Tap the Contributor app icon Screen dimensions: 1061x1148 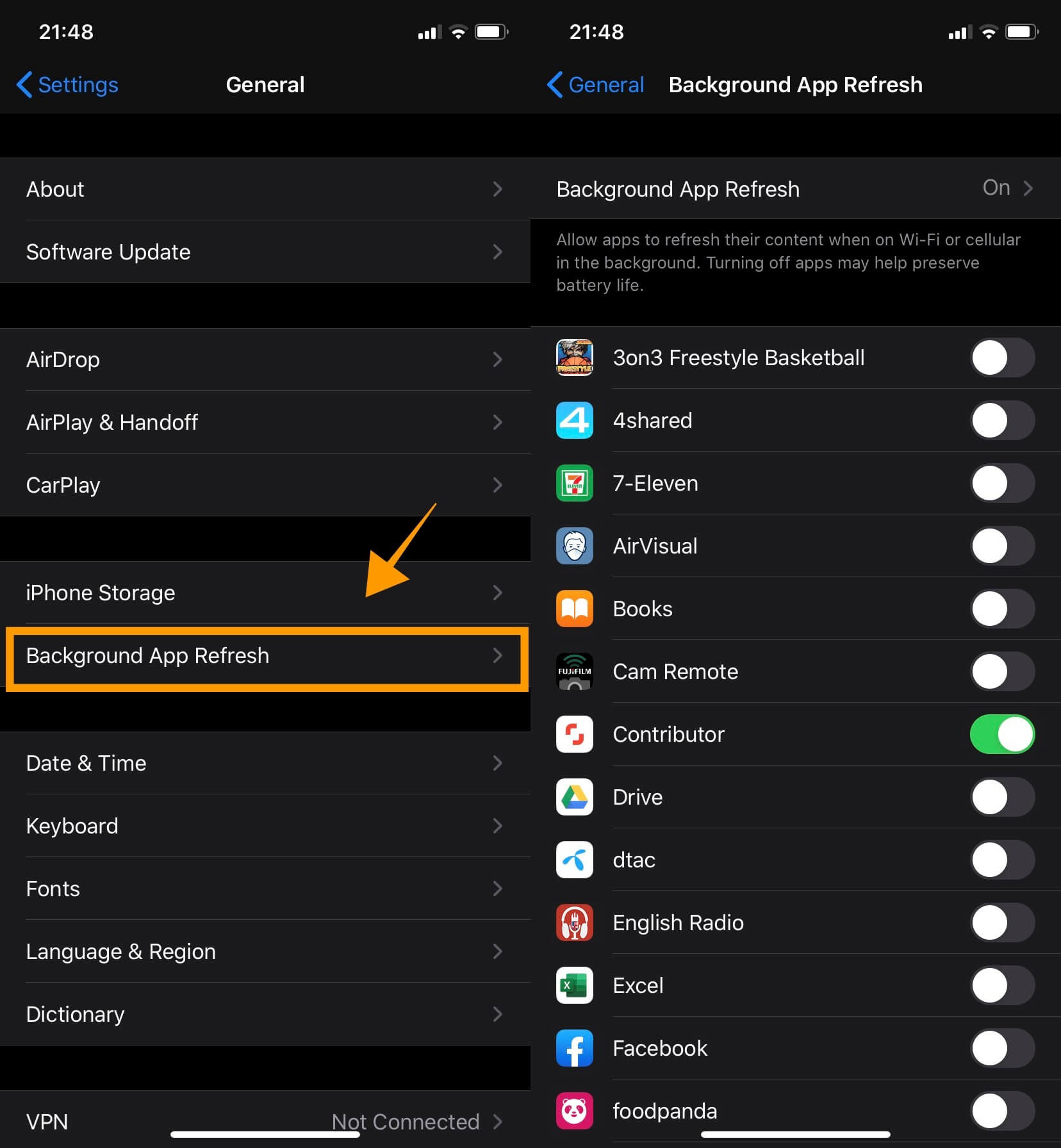(x=574, y=734)
